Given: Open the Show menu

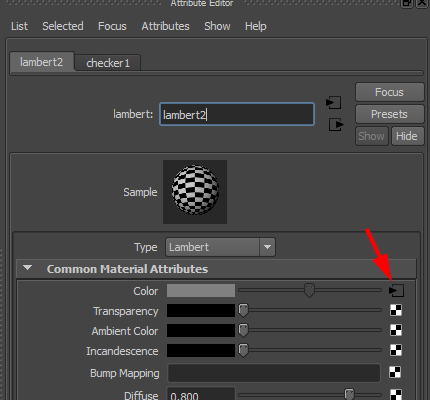Looking at the screenshot, I should point(217,26).
